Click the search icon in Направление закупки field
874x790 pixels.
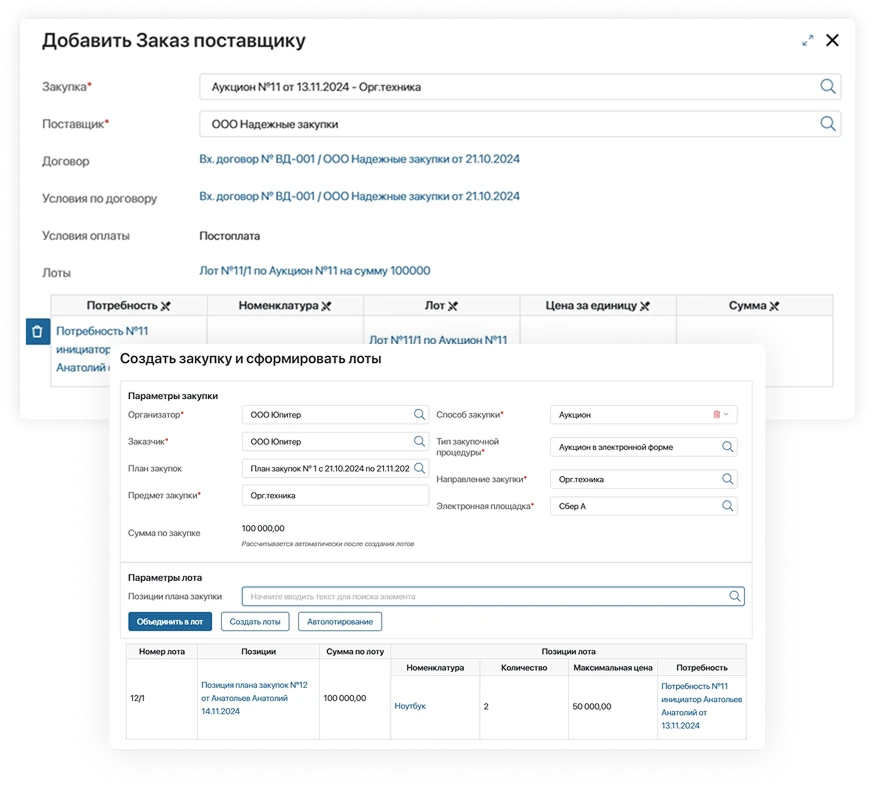pyautogui.click(x=728, y=479)
